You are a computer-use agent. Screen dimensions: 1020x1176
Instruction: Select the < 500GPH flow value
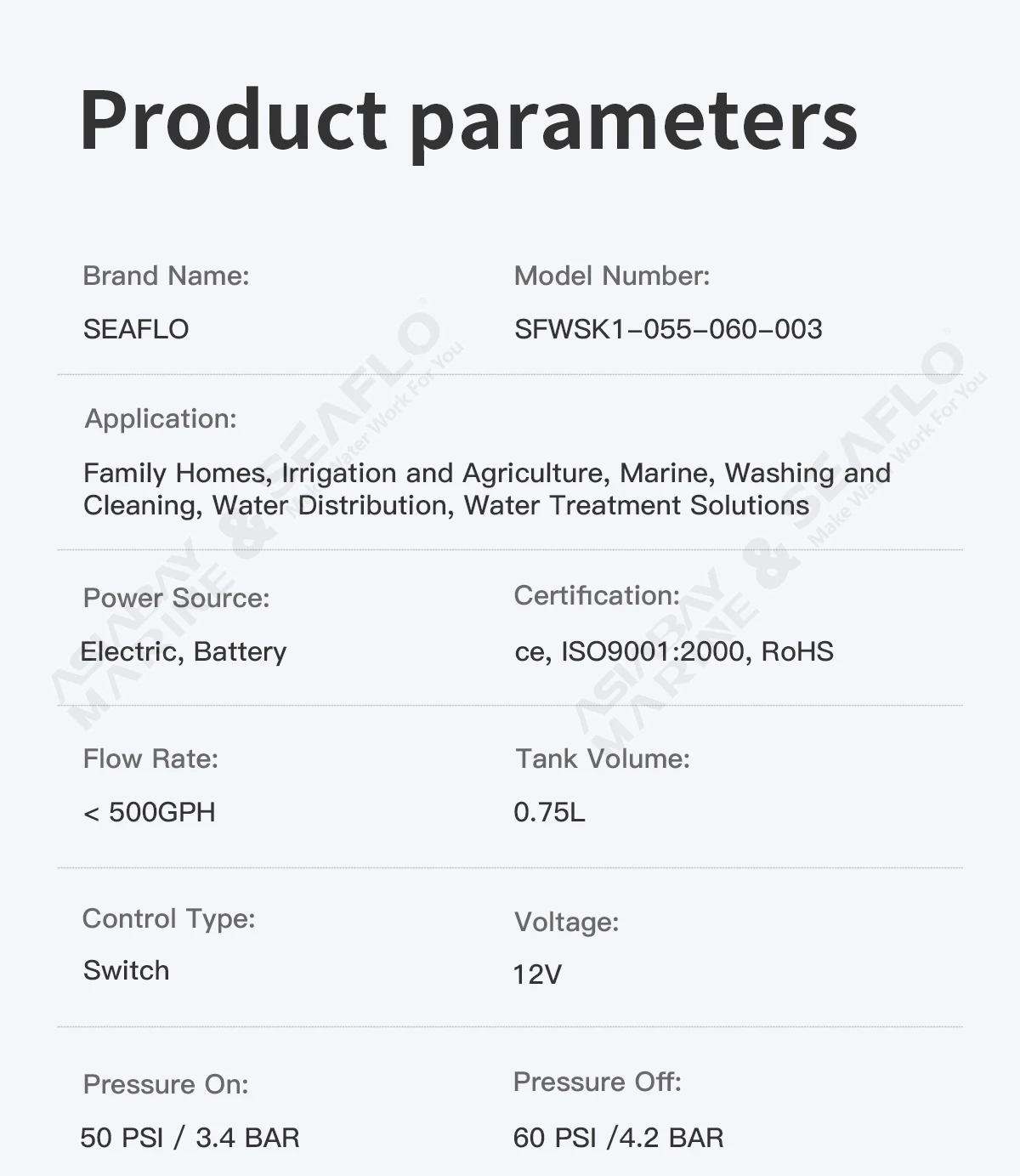[150, 812]
